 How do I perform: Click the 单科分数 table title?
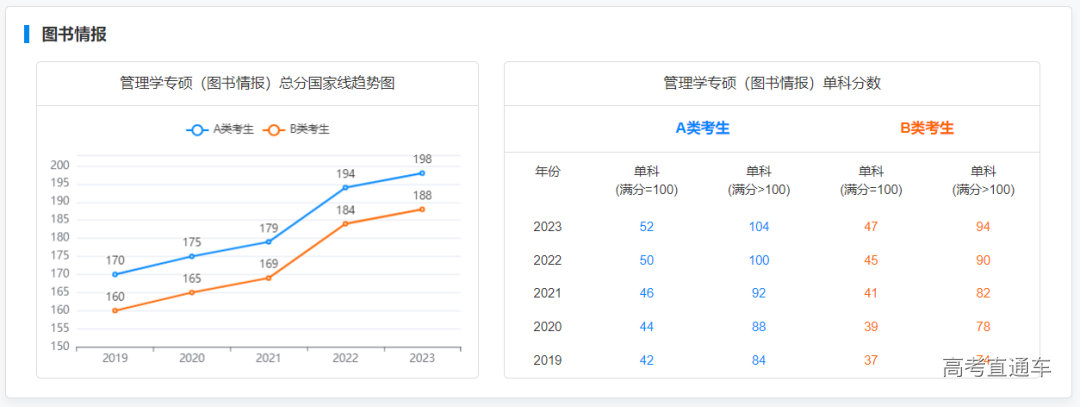[771, 83]
